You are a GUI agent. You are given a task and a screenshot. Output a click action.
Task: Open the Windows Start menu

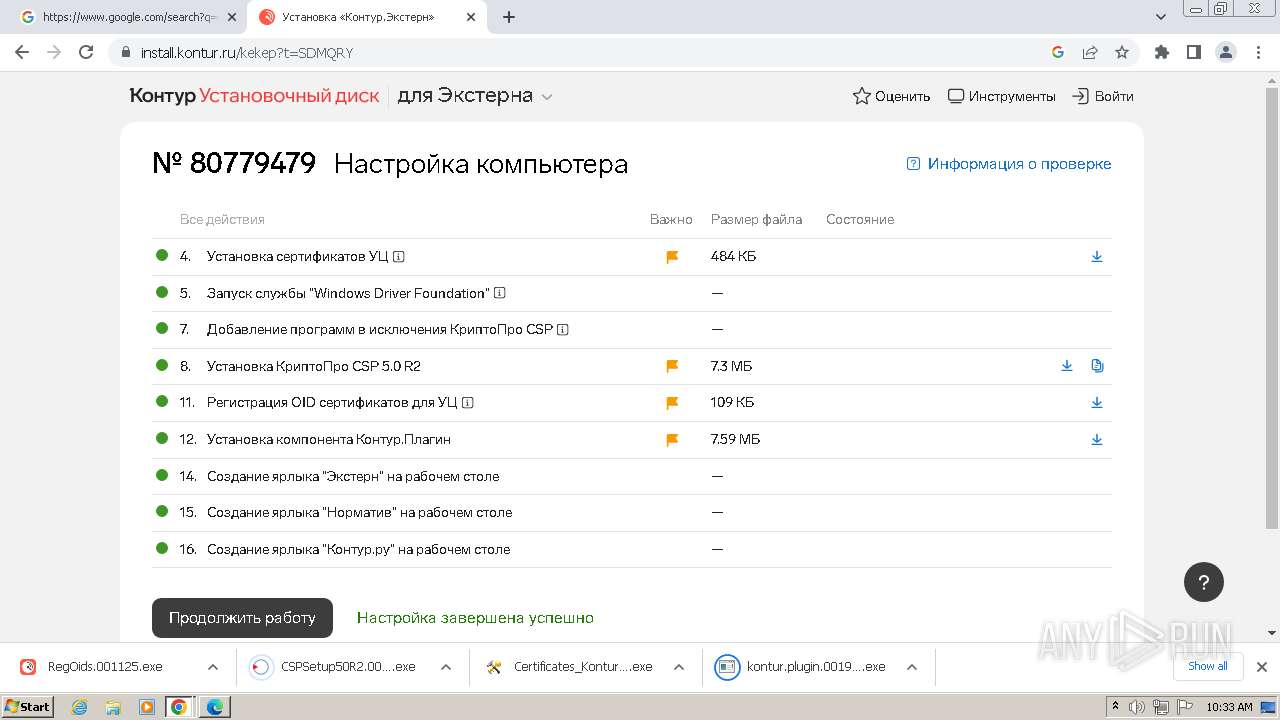point(27,707)
